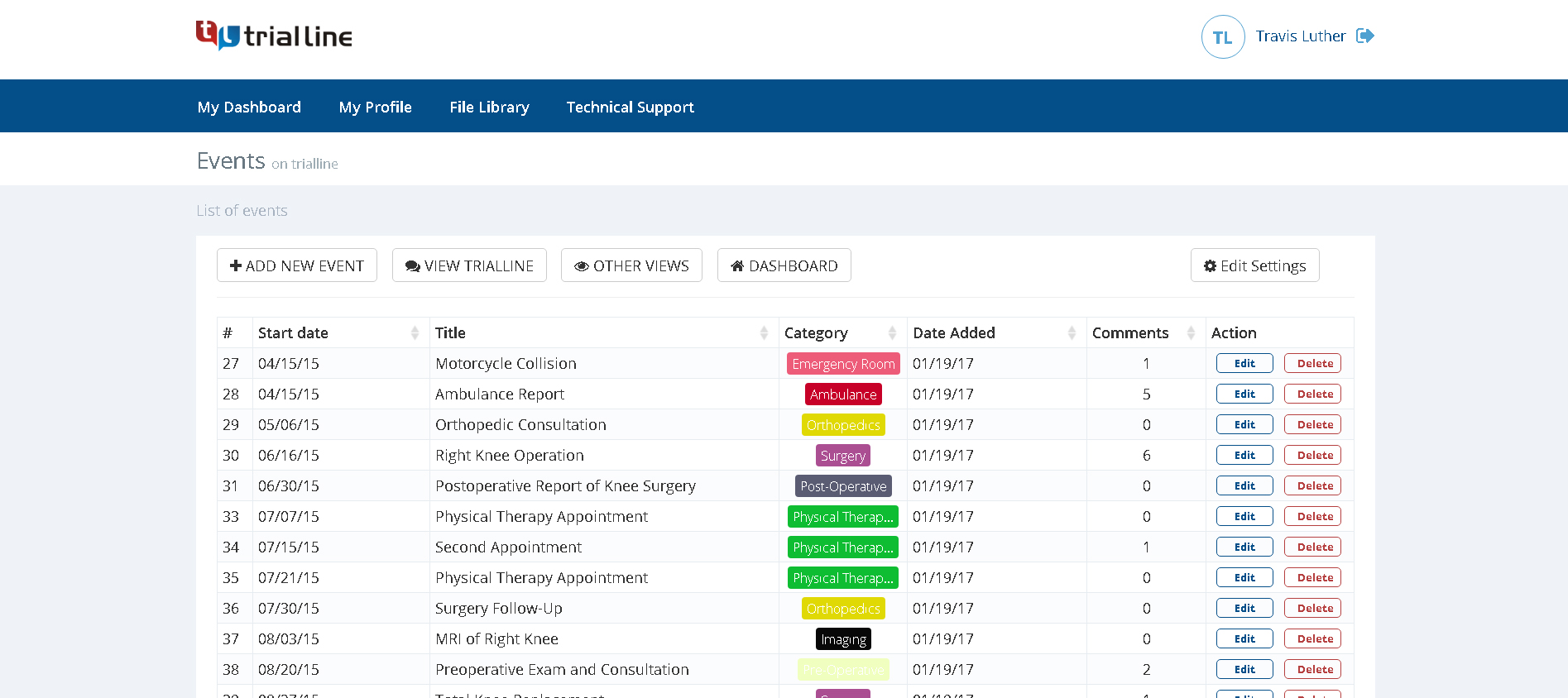
Task: Open Edit Settings
Action: (1254, 265)
